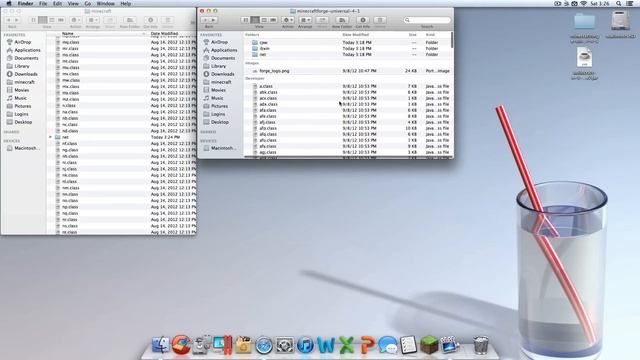Switch minecraftforge-universal window to column view
640x360 pixels.
tap(264, 20)
